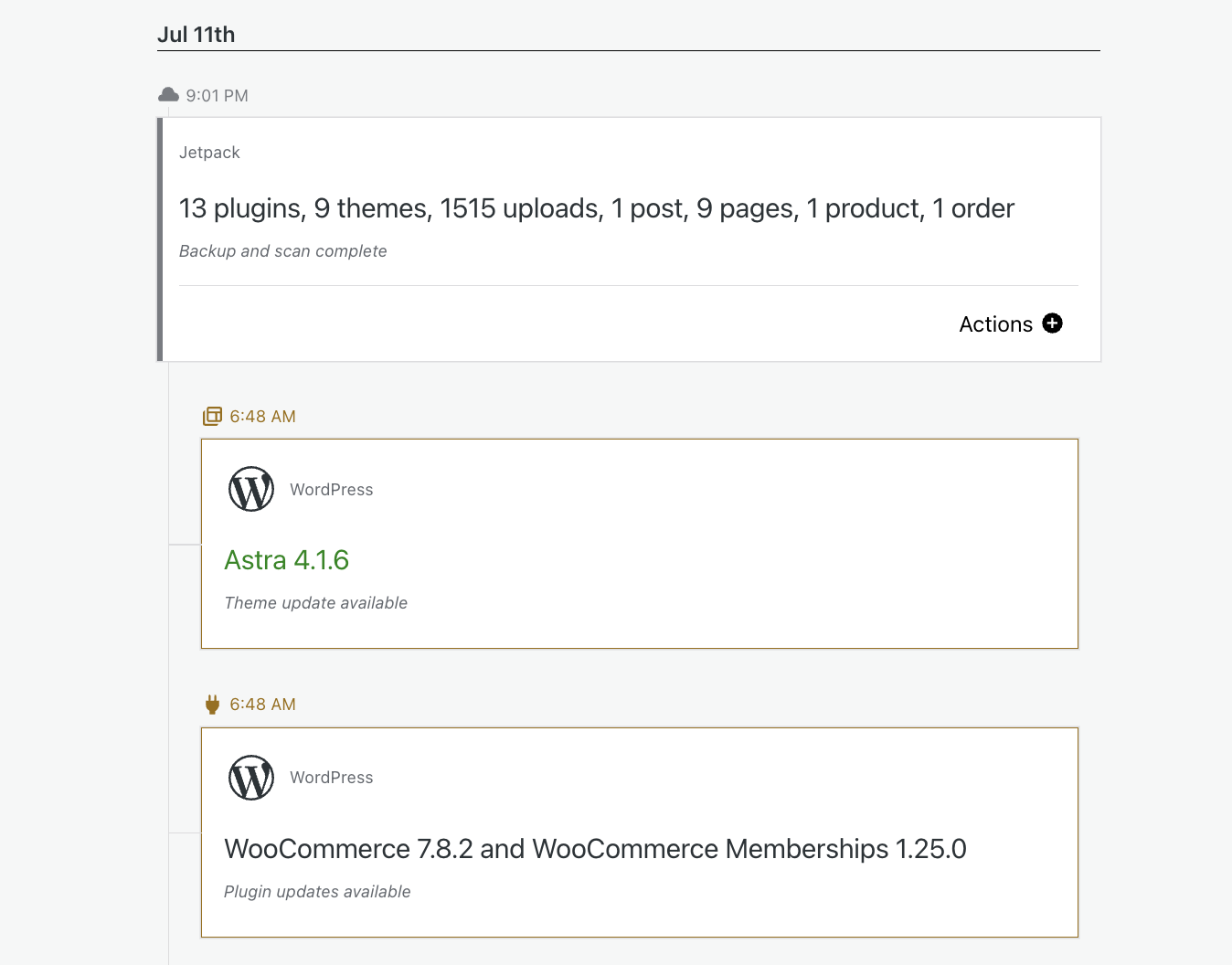Screen dimensions: 1232x965
Task: Click the 6:48 AM timestamp above the WooCommerce card
Action: tap(262, 705)
